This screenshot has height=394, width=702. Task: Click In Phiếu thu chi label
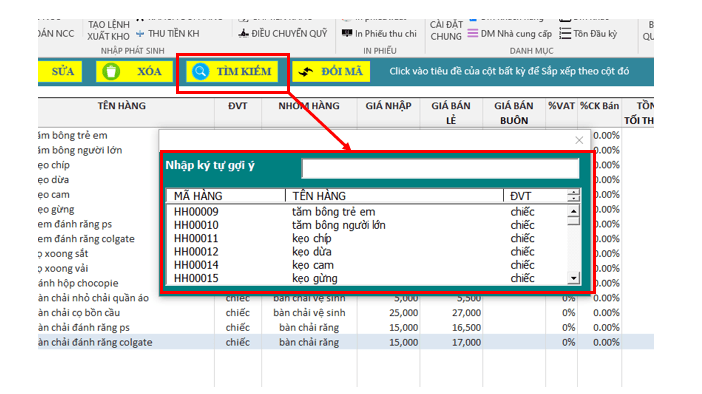point(385,34)
